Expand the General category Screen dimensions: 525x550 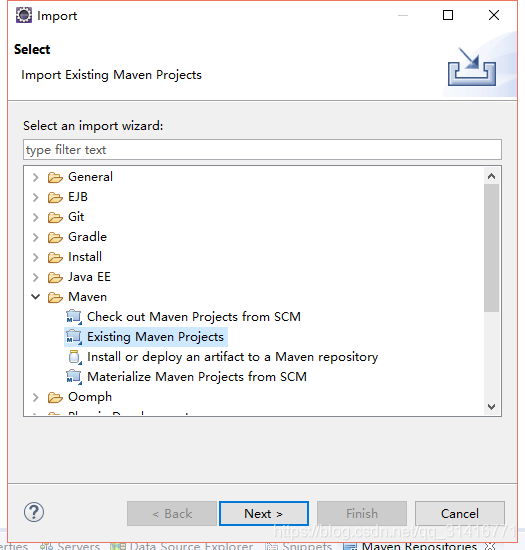pos(35,177)
